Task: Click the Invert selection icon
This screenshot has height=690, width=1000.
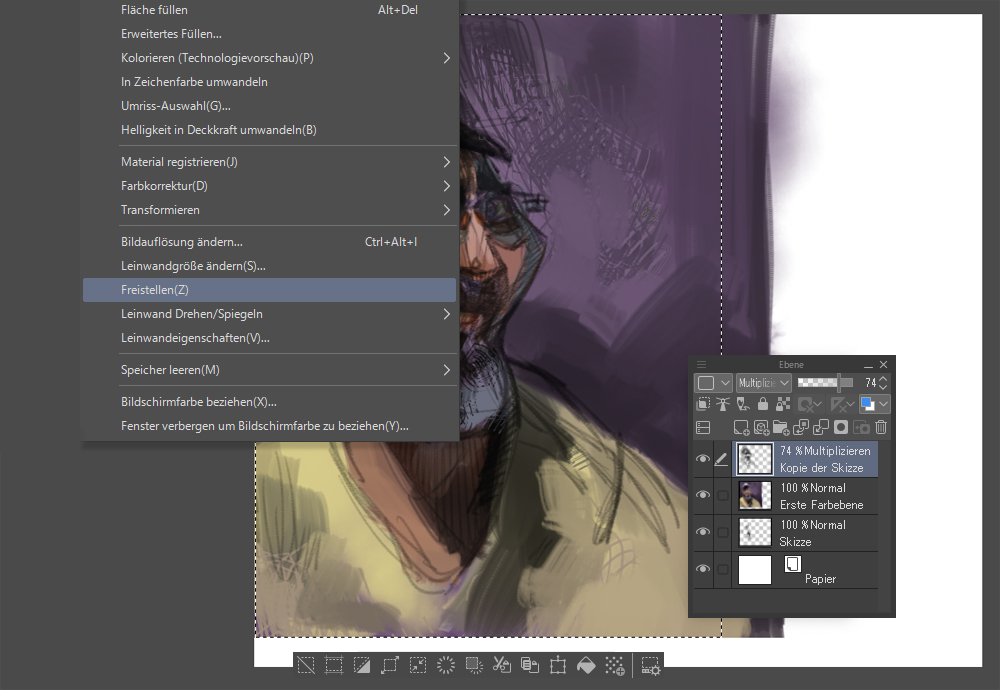Action: [x=362, y=665]
